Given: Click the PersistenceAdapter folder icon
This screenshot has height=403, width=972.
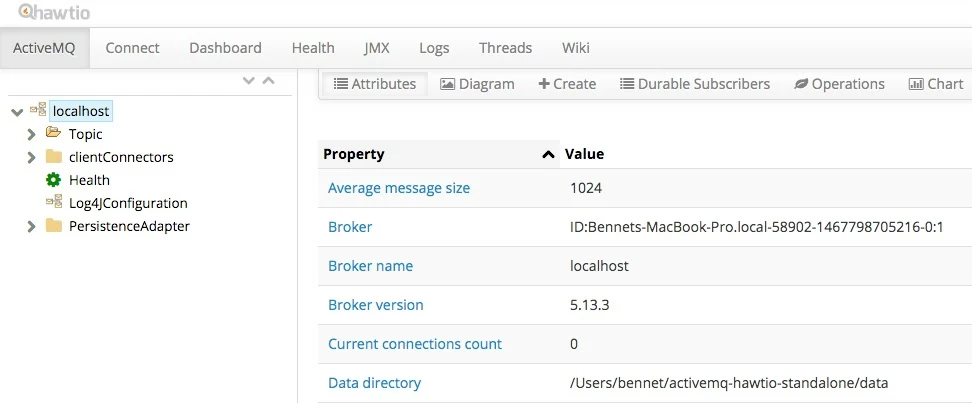Looking at the screenshot, I should [x=54, y=225].
